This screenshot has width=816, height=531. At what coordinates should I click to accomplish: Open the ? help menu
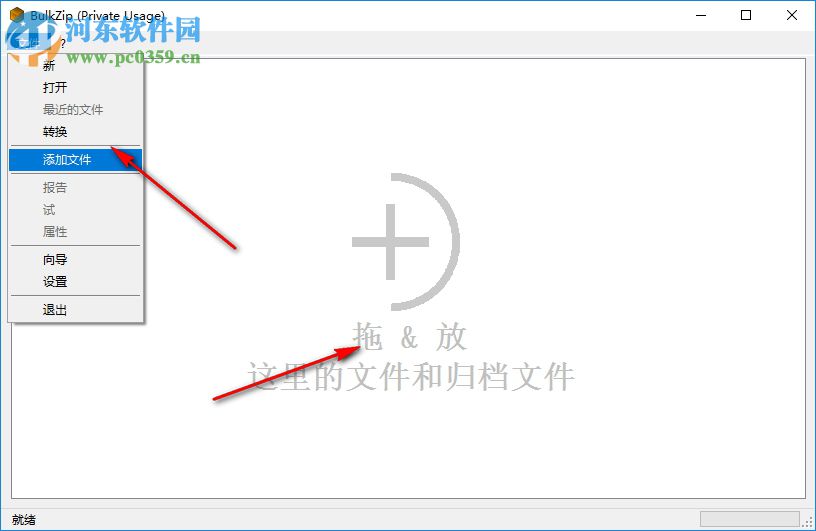[x=62, y=43]
